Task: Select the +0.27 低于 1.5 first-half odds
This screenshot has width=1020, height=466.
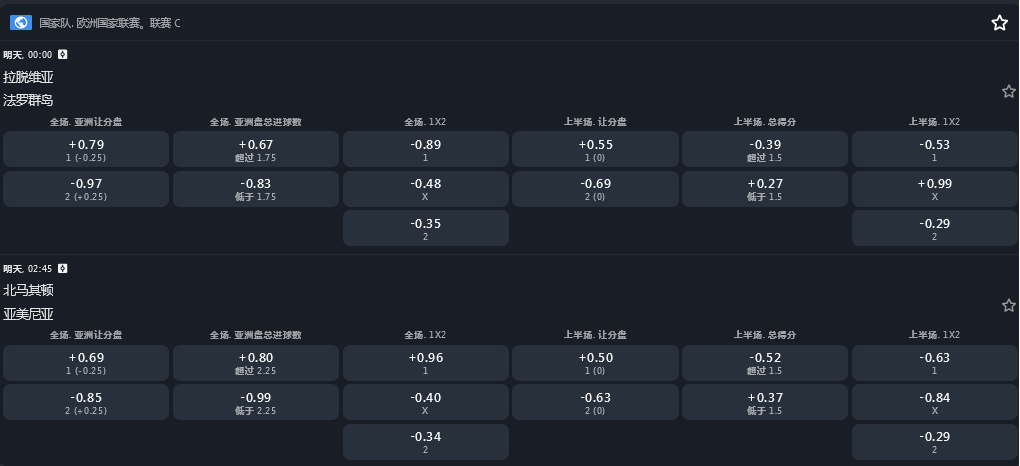Action: click(x=764, y=189)
